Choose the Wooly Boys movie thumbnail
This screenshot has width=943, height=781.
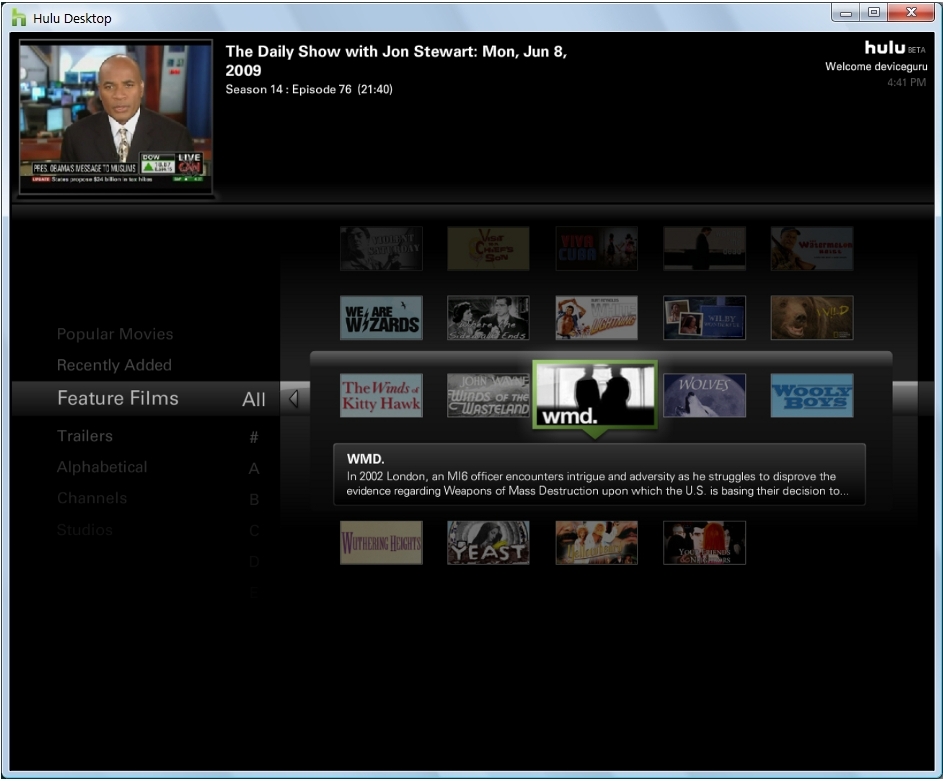click(812, 396)
